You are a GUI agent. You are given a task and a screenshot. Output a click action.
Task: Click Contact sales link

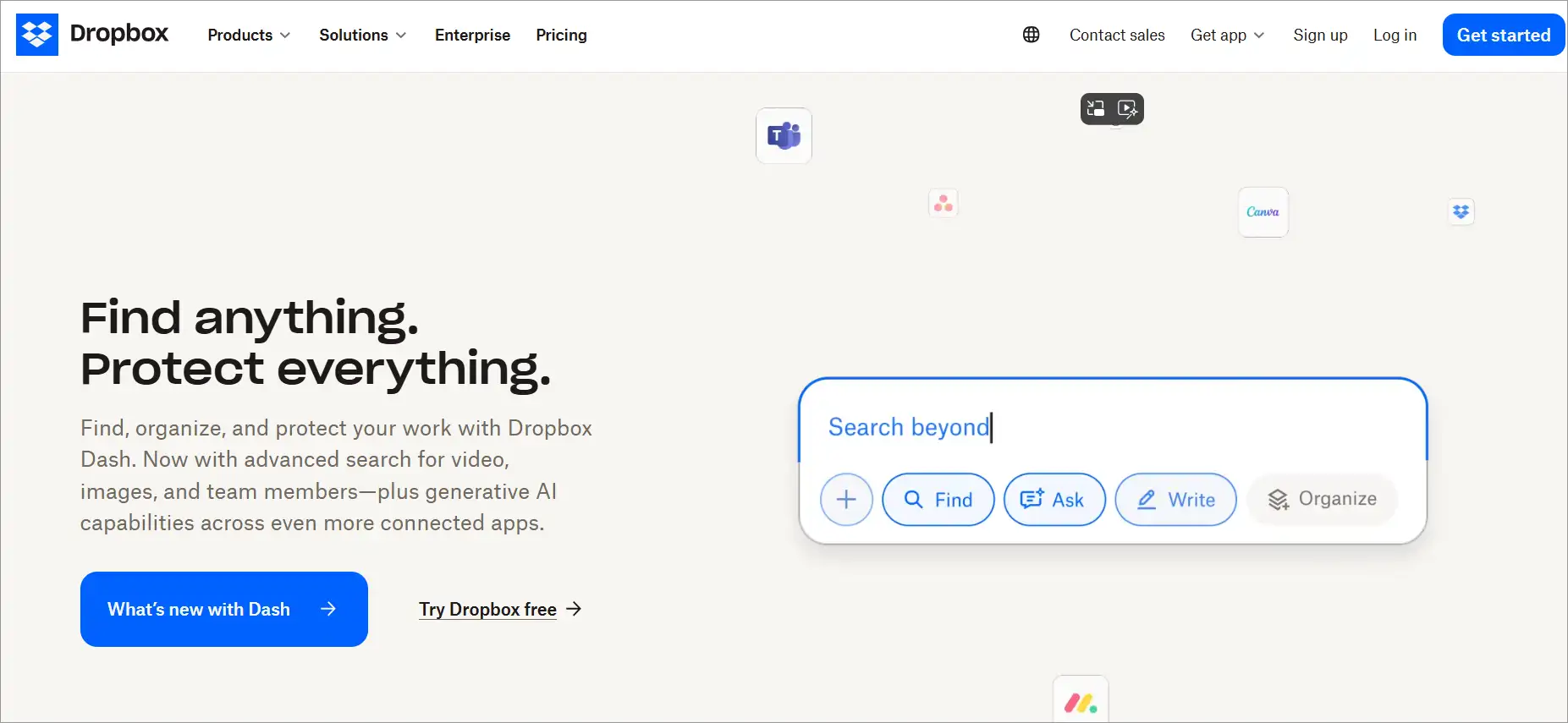1117,35
